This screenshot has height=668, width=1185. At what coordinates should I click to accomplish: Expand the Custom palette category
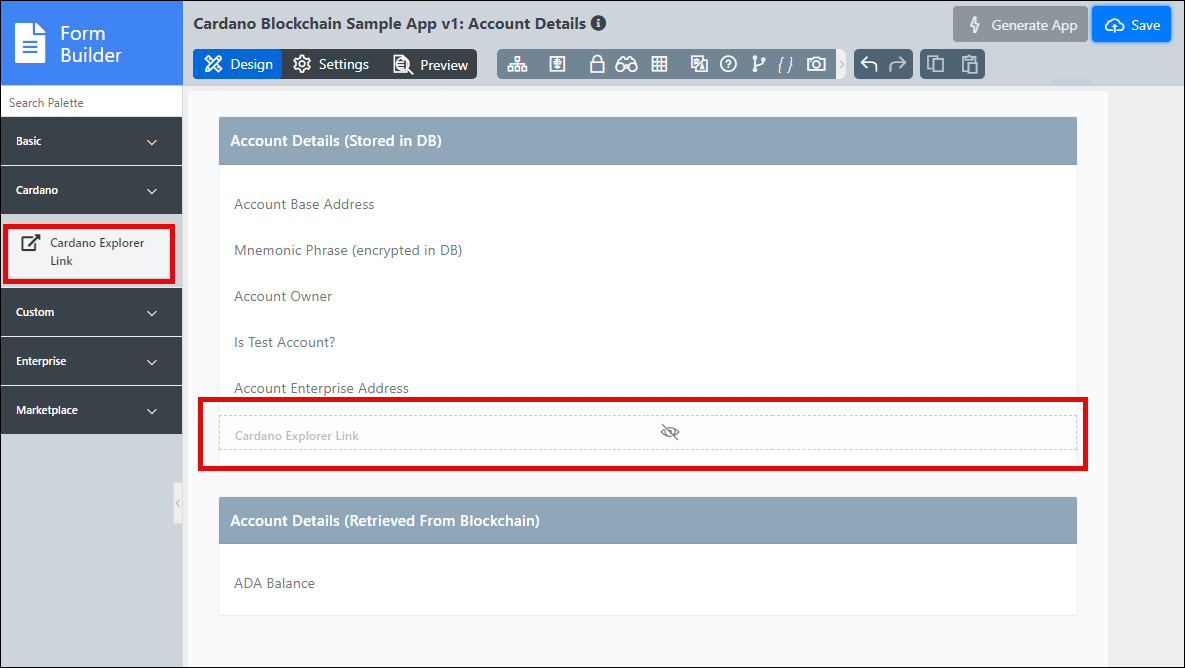point(91,312)
